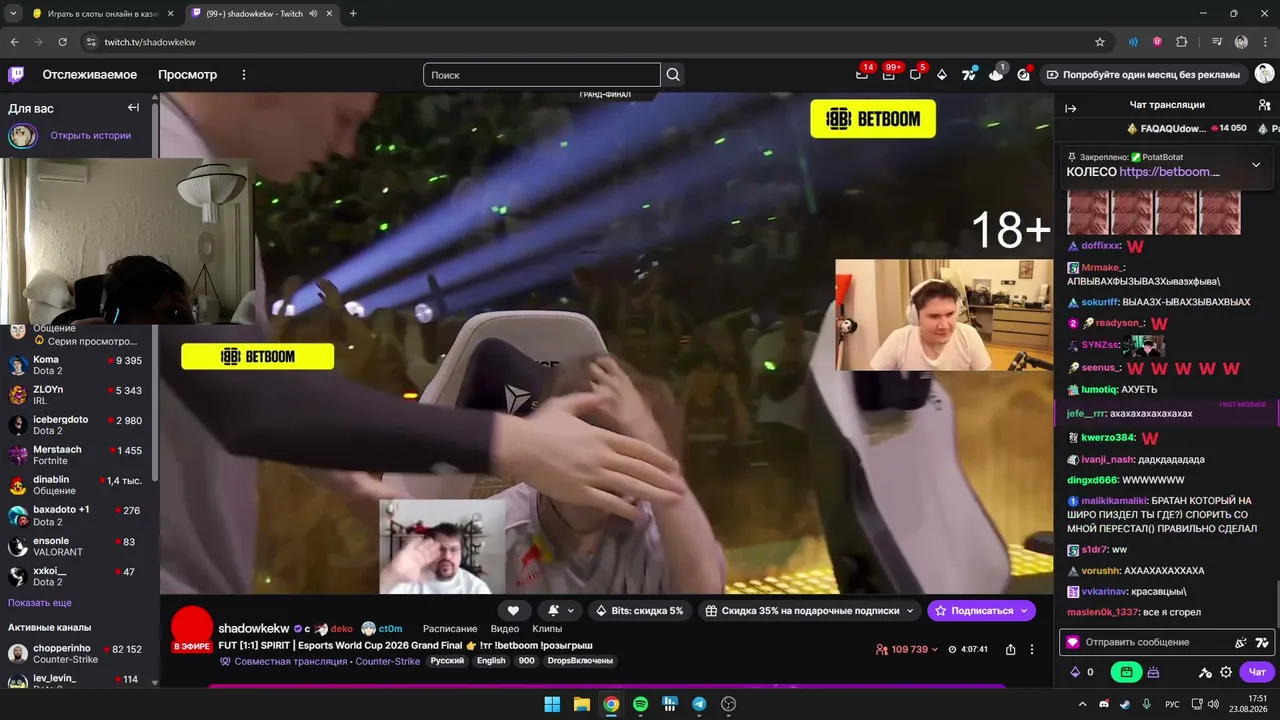1280x720 pixels.
Task: Open the Просмотр tab
Action: click(187, 75)
